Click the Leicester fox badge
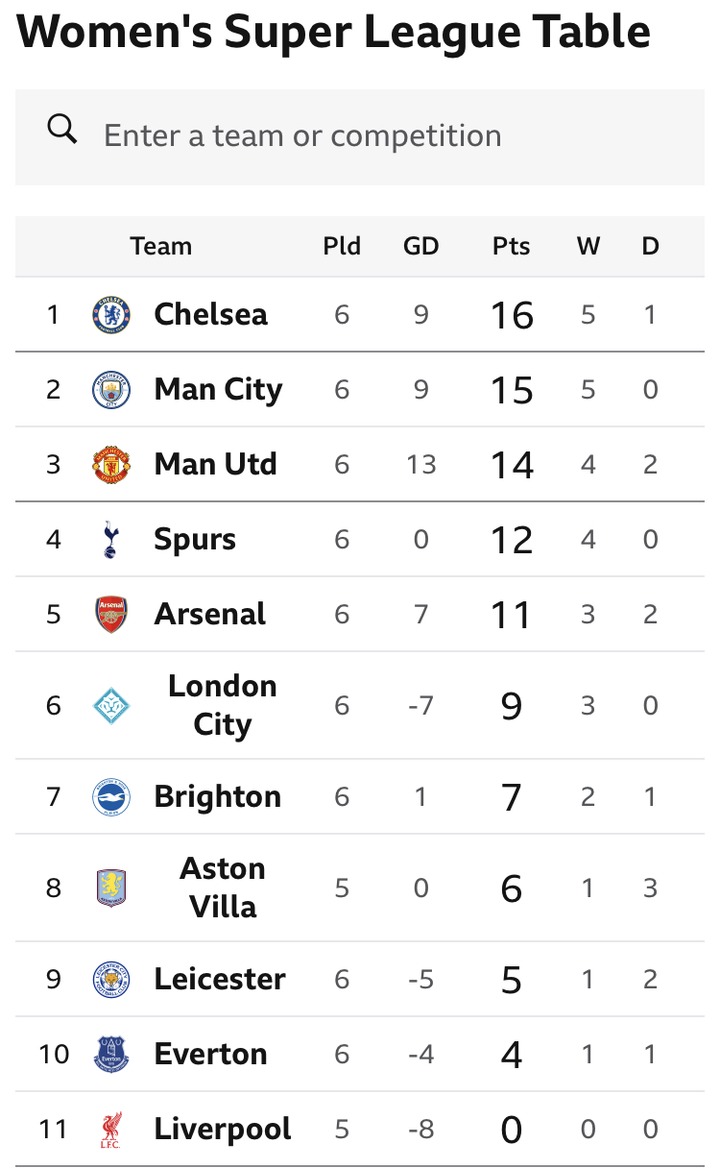720x1168 pixels. (111, 979)
